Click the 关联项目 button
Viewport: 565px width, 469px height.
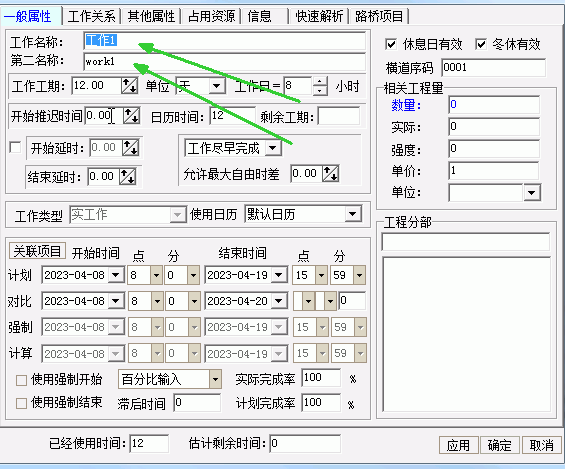tap(37, 251)
